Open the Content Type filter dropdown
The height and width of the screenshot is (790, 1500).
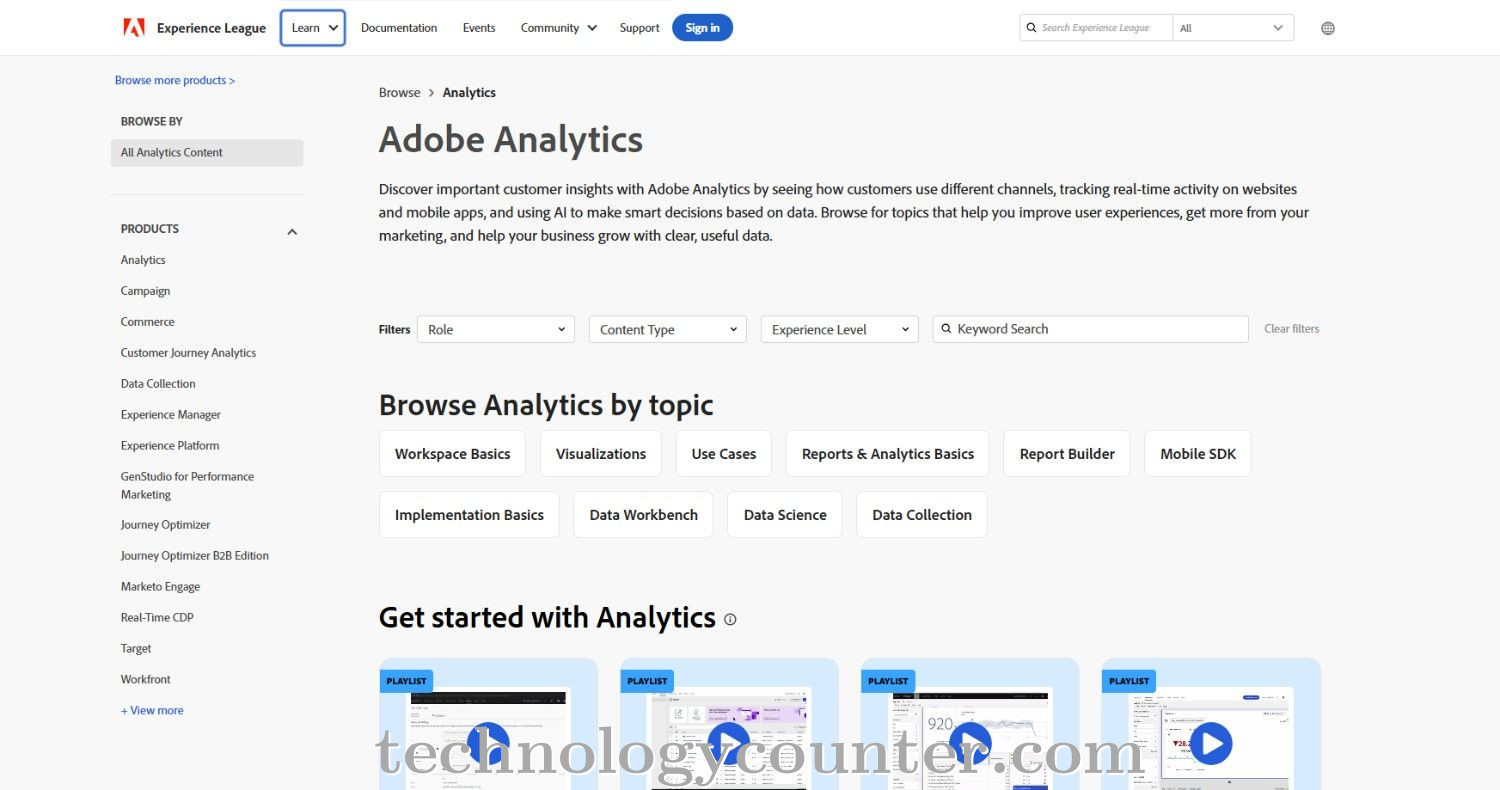pos(666,328)
